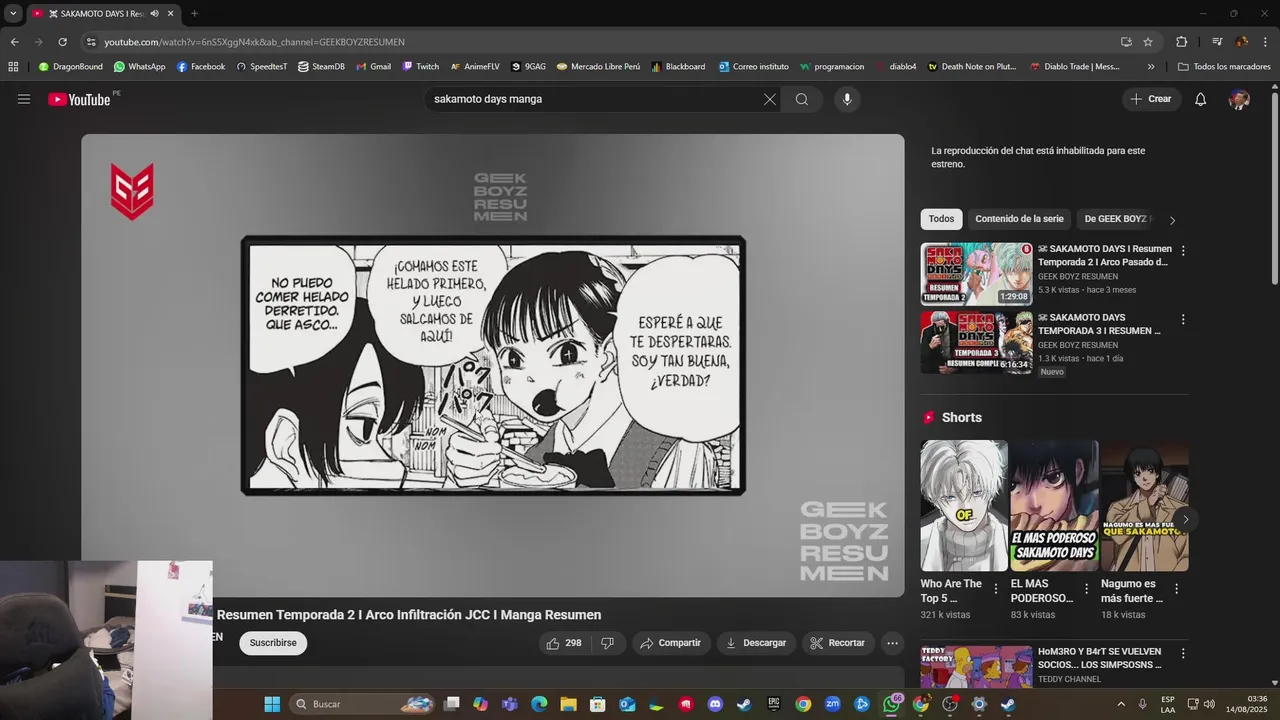Click the Crear button
This screenshot has height=720, width=1280.
pos(1150,99)
